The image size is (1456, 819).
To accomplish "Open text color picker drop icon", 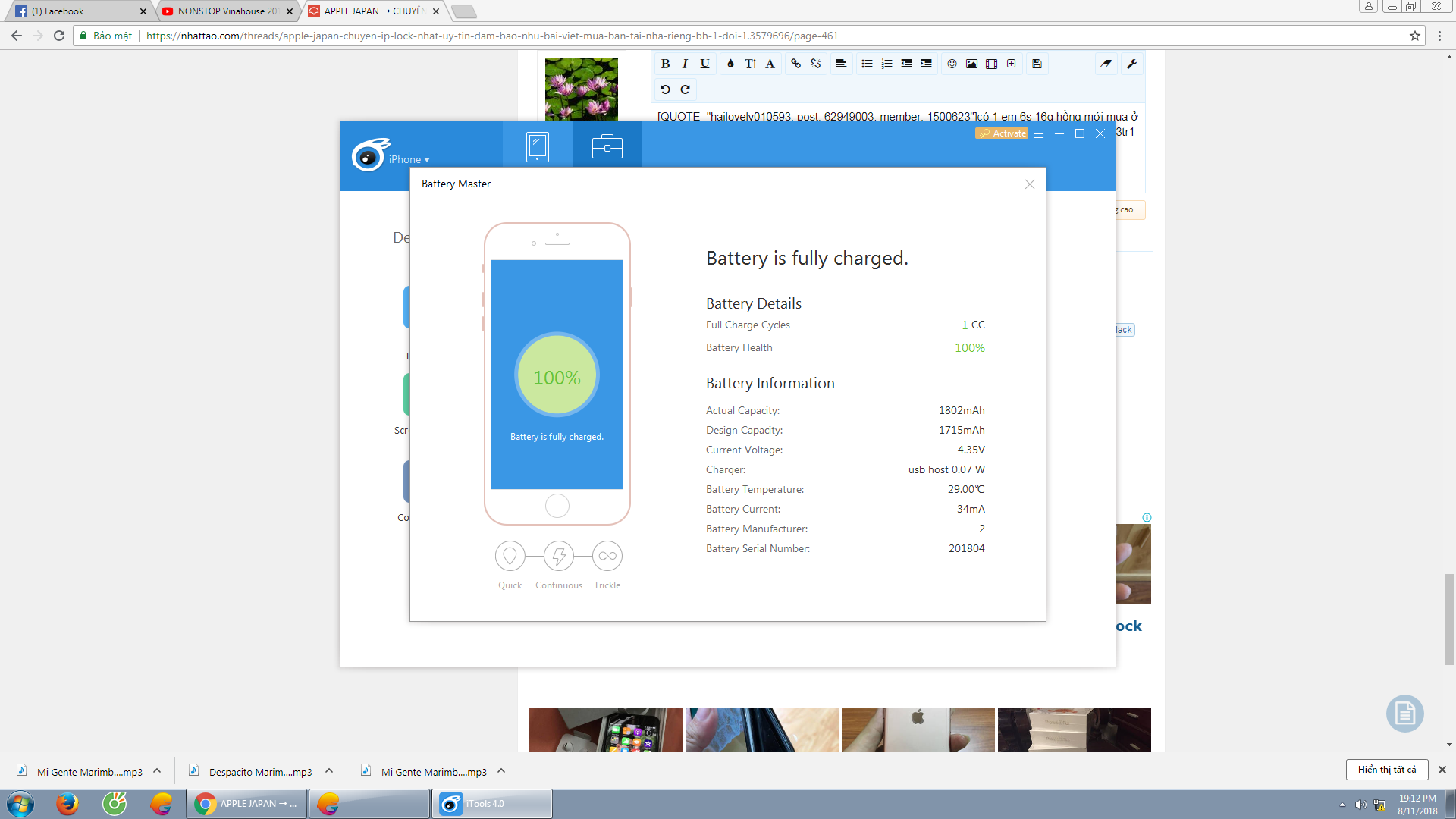I will [730, 64].
